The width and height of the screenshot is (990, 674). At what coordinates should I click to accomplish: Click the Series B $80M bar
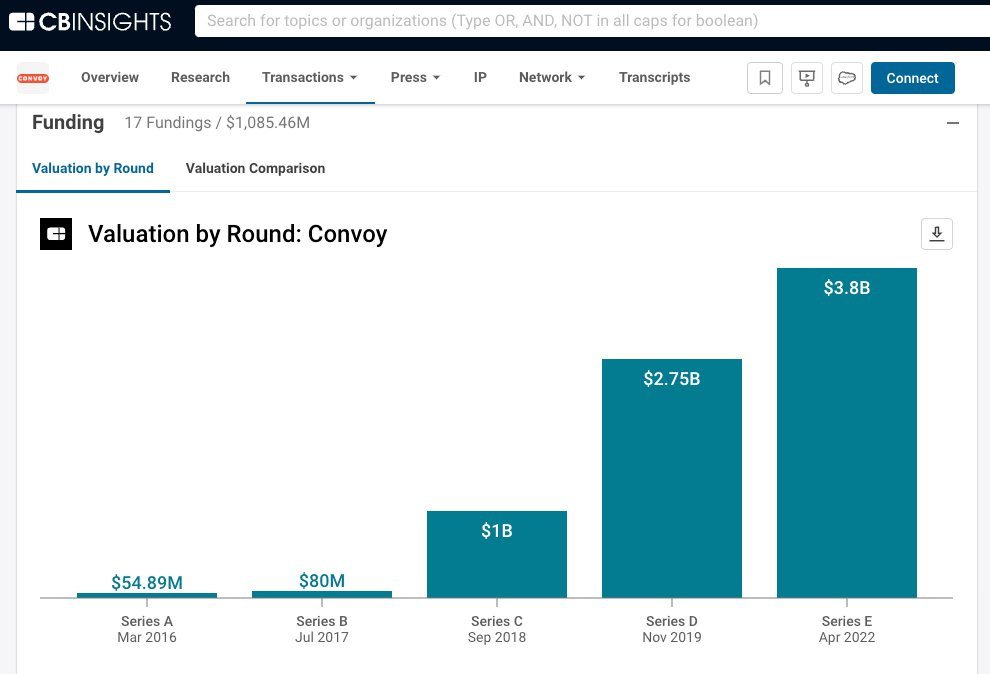point(322,594)
